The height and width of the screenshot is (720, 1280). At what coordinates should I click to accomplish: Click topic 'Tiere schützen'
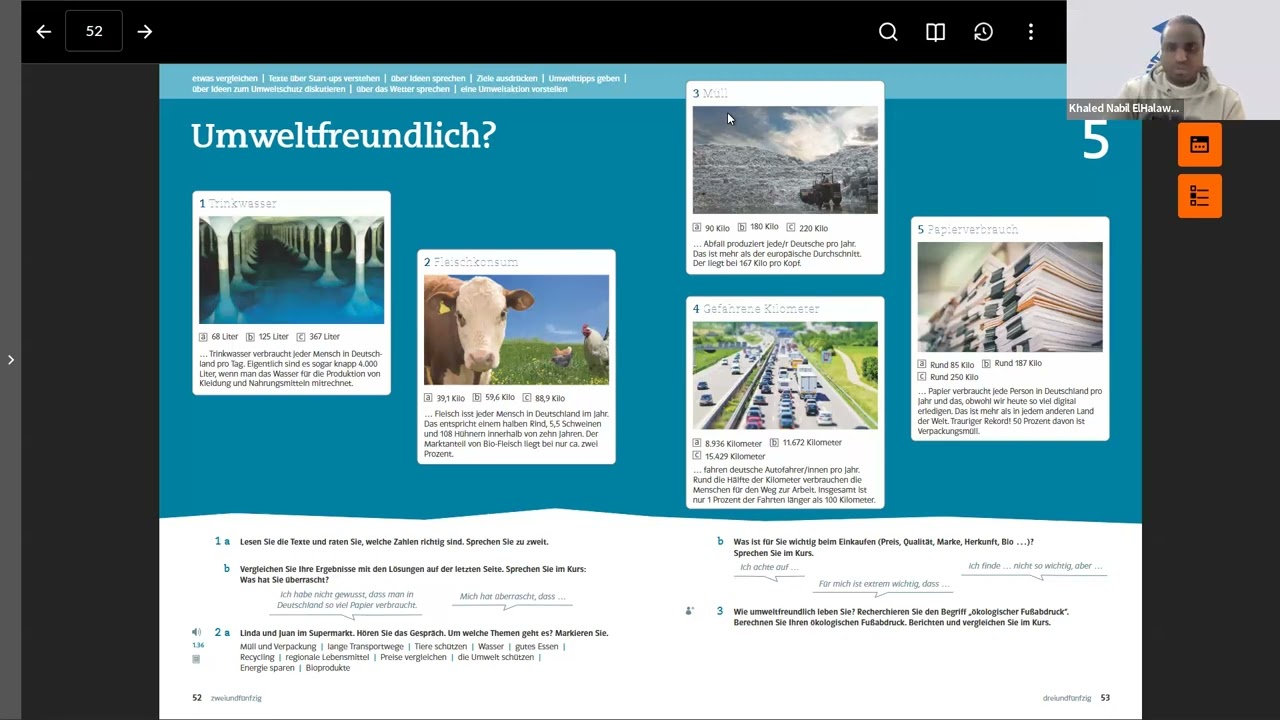(x=440, y=646)
